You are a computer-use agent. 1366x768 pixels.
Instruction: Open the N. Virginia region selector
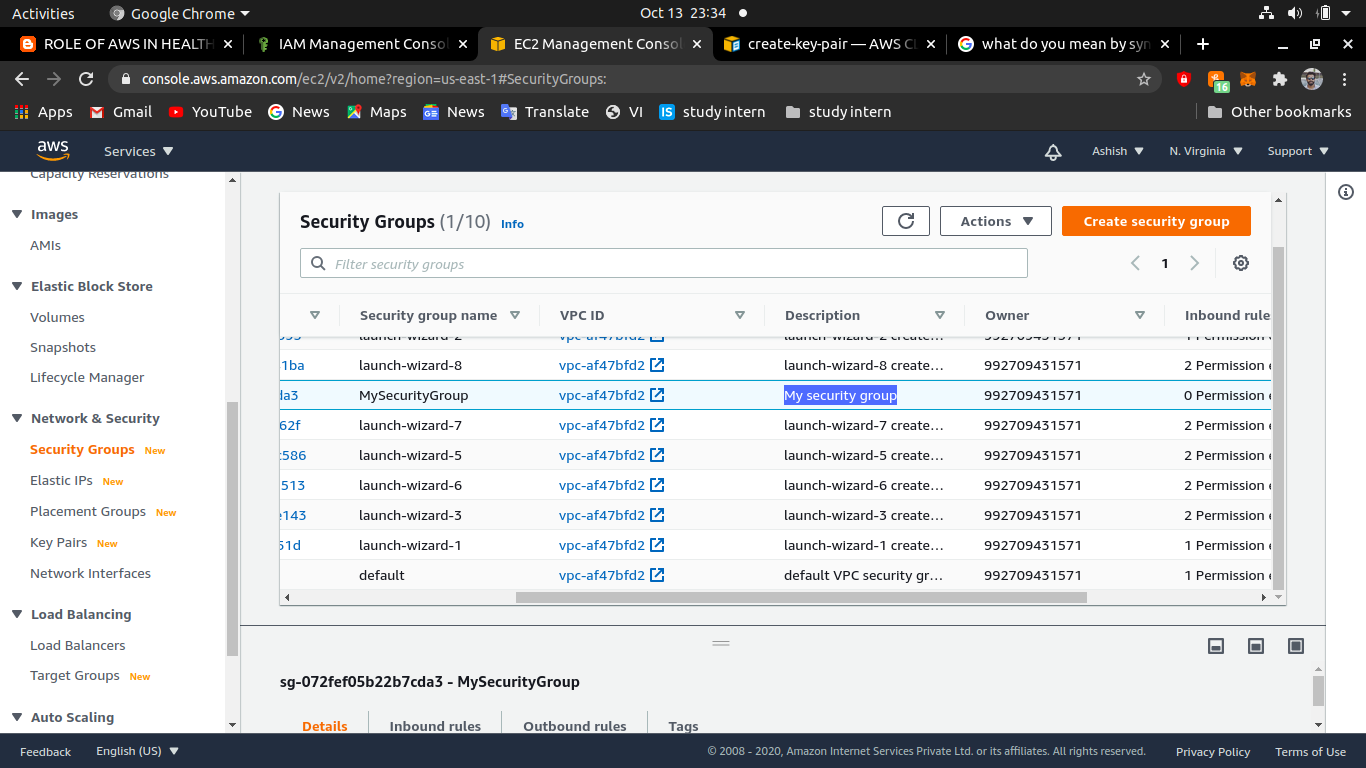(1205, 151)
